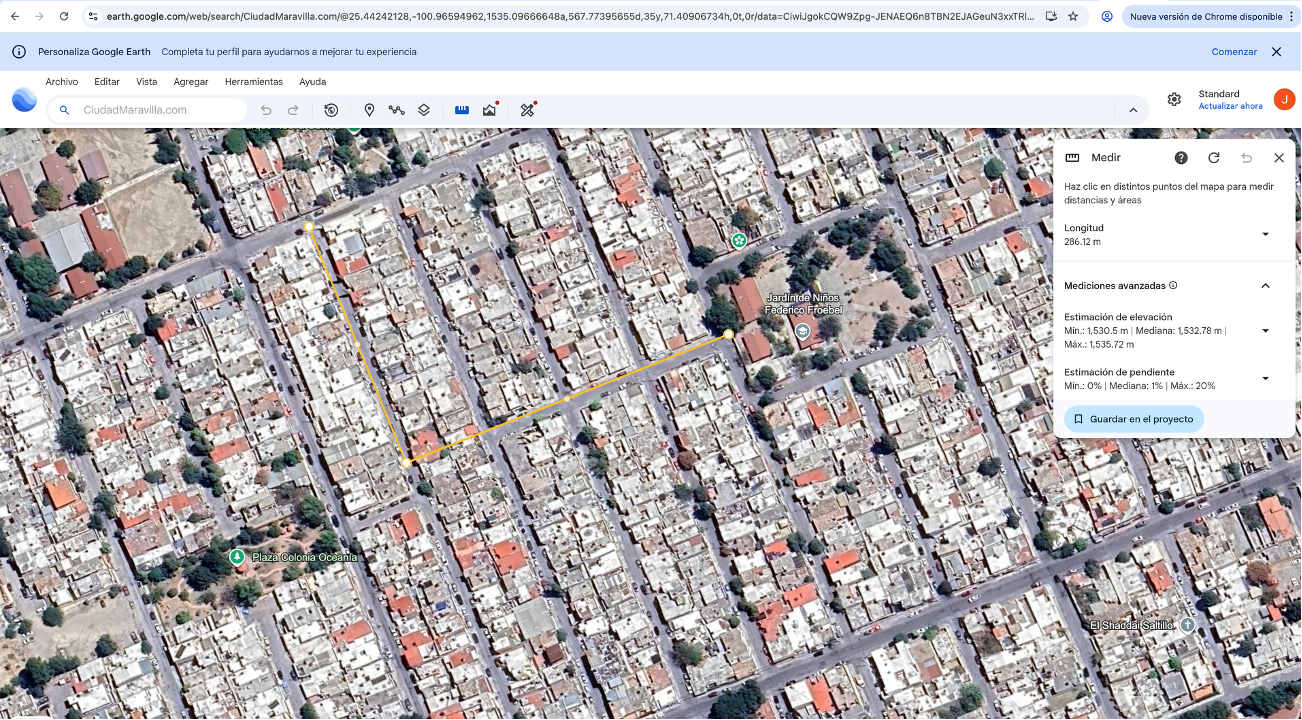Open the Archivo menu
The width and height of the screenshot is (1302, 720).
tap(61, 82)
